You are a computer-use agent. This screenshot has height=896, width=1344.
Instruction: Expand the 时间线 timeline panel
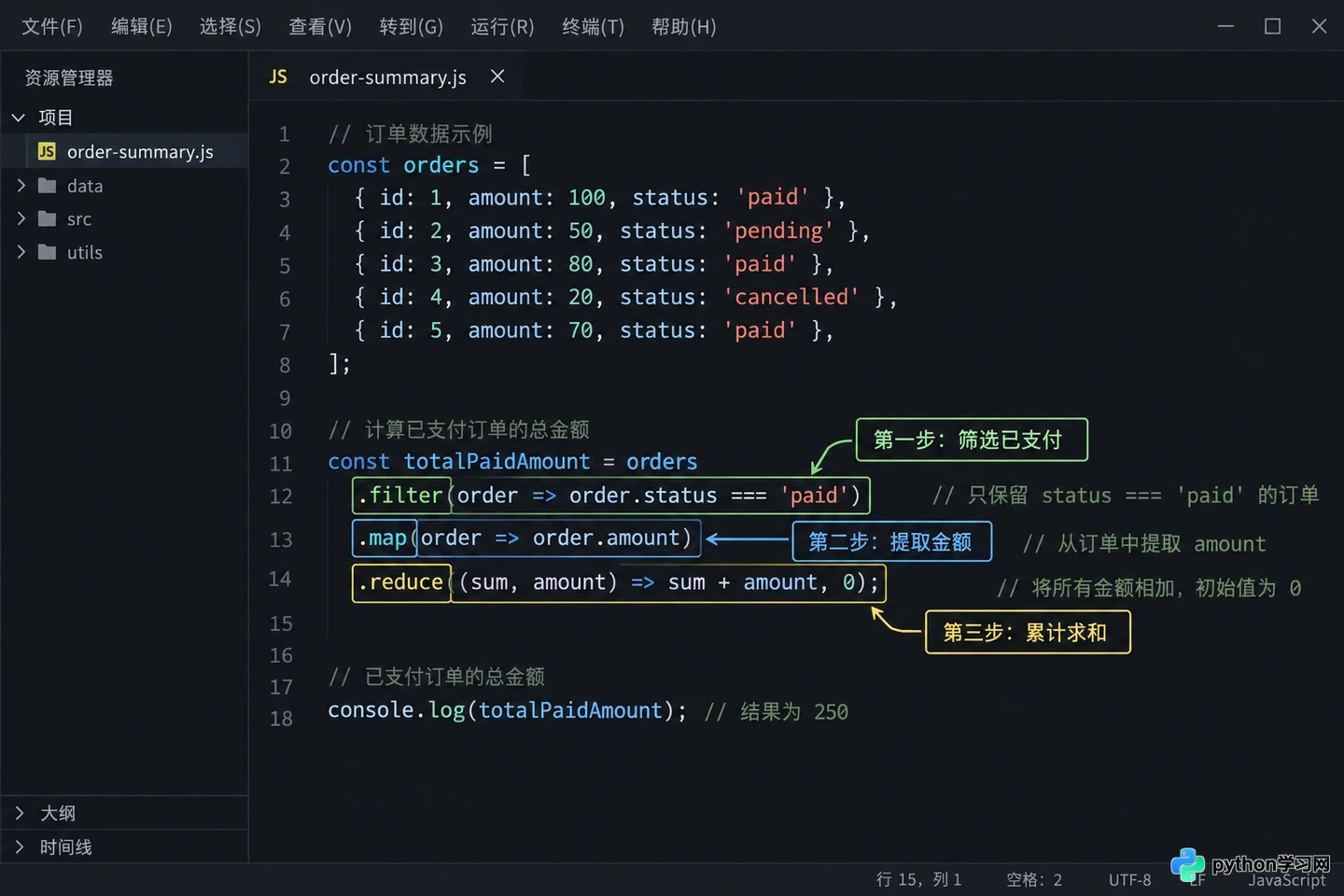124,847
